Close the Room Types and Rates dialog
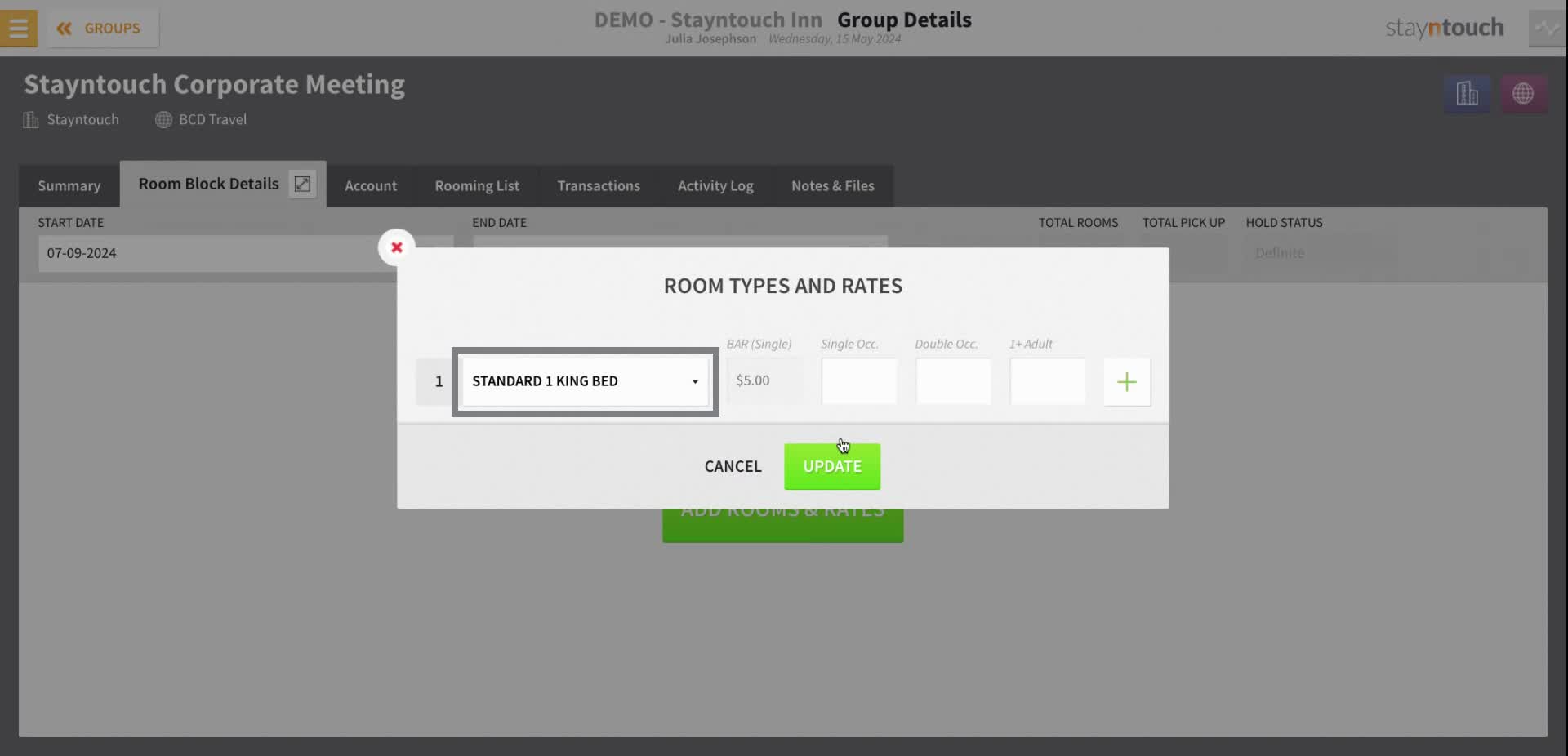This screenshot has width=1568, height=756. pyautogui.click(x=397, y=247)
